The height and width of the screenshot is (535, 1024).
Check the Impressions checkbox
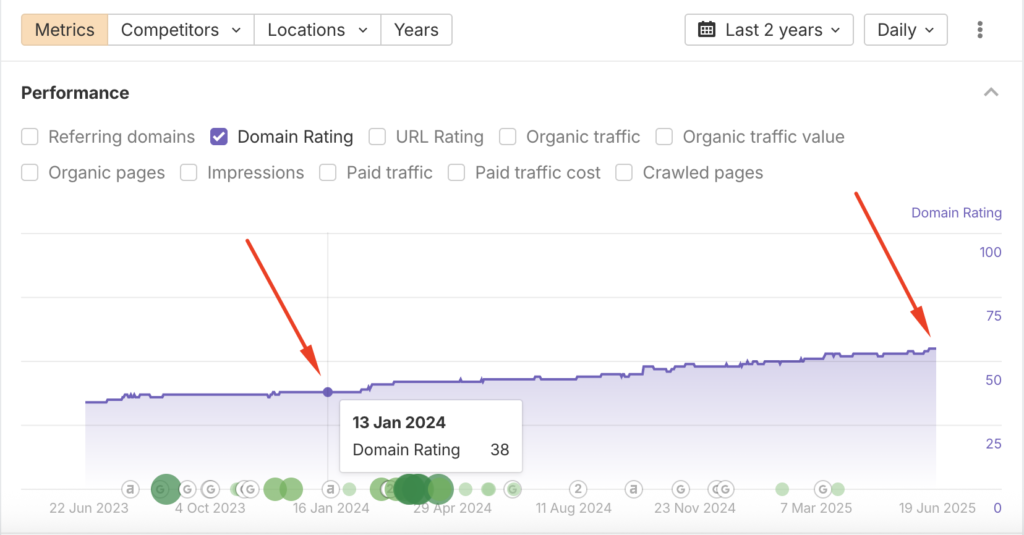tap(189, 172)
